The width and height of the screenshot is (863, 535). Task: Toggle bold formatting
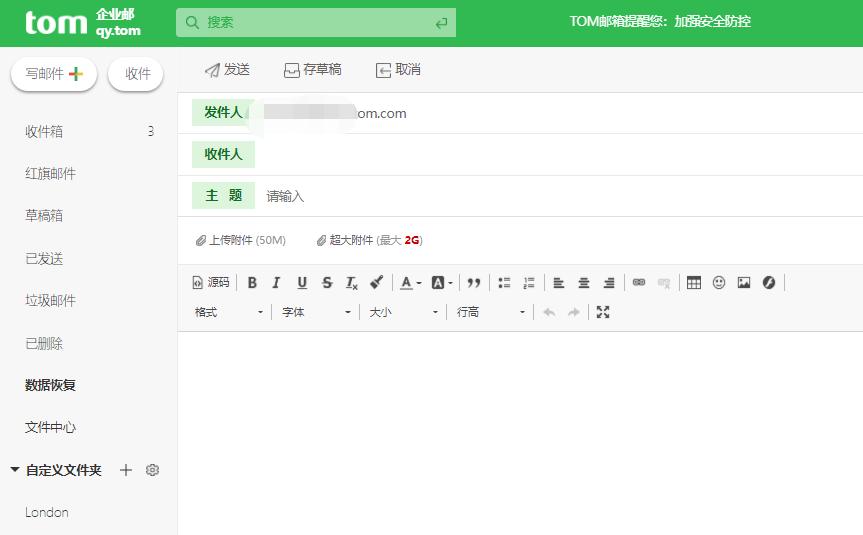click(x=252, y=282)
